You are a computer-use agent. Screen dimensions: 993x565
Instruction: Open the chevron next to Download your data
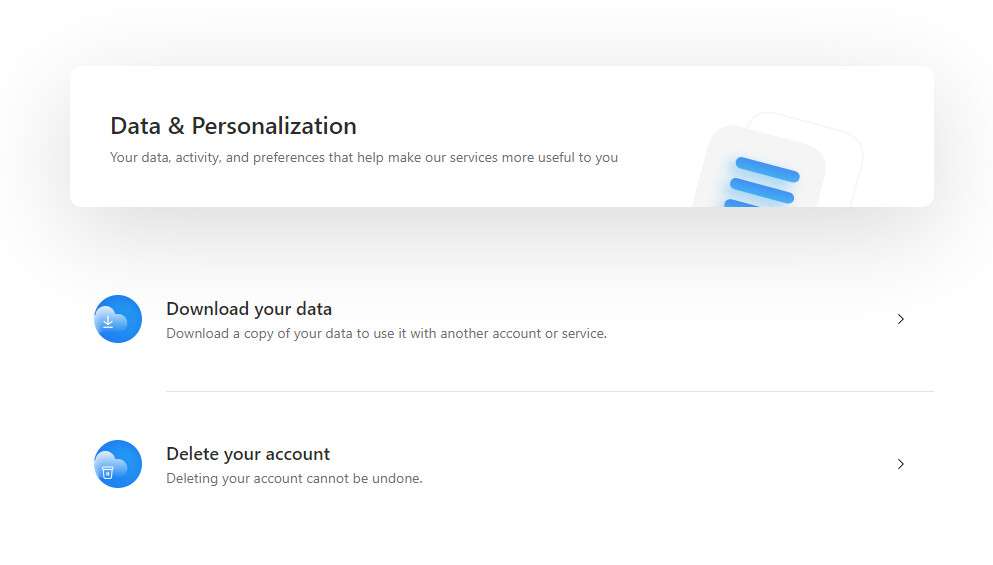point(901,319)
